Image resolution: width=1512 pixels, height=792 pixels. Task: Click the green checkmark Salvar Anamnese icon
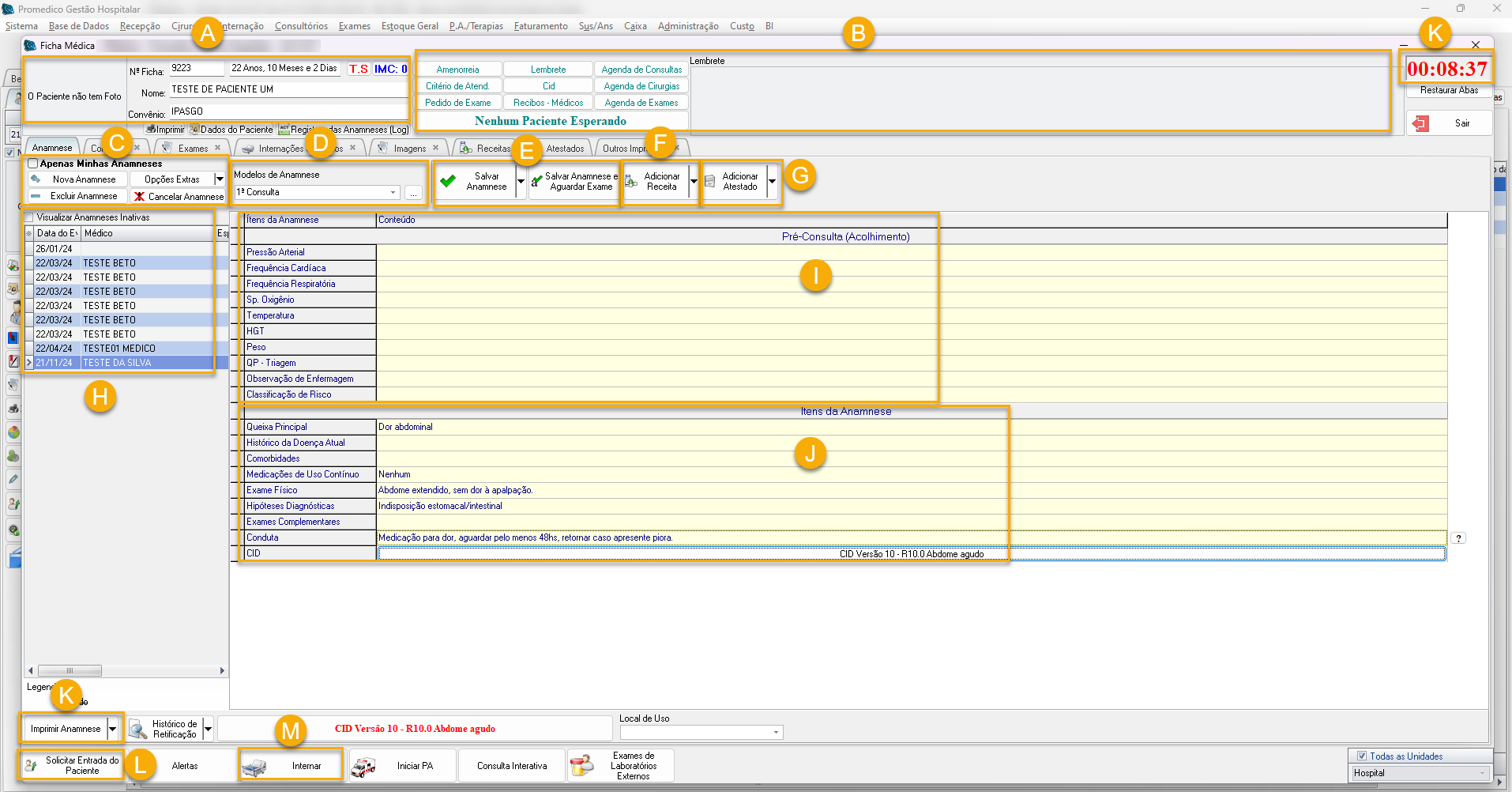point(448,182)
